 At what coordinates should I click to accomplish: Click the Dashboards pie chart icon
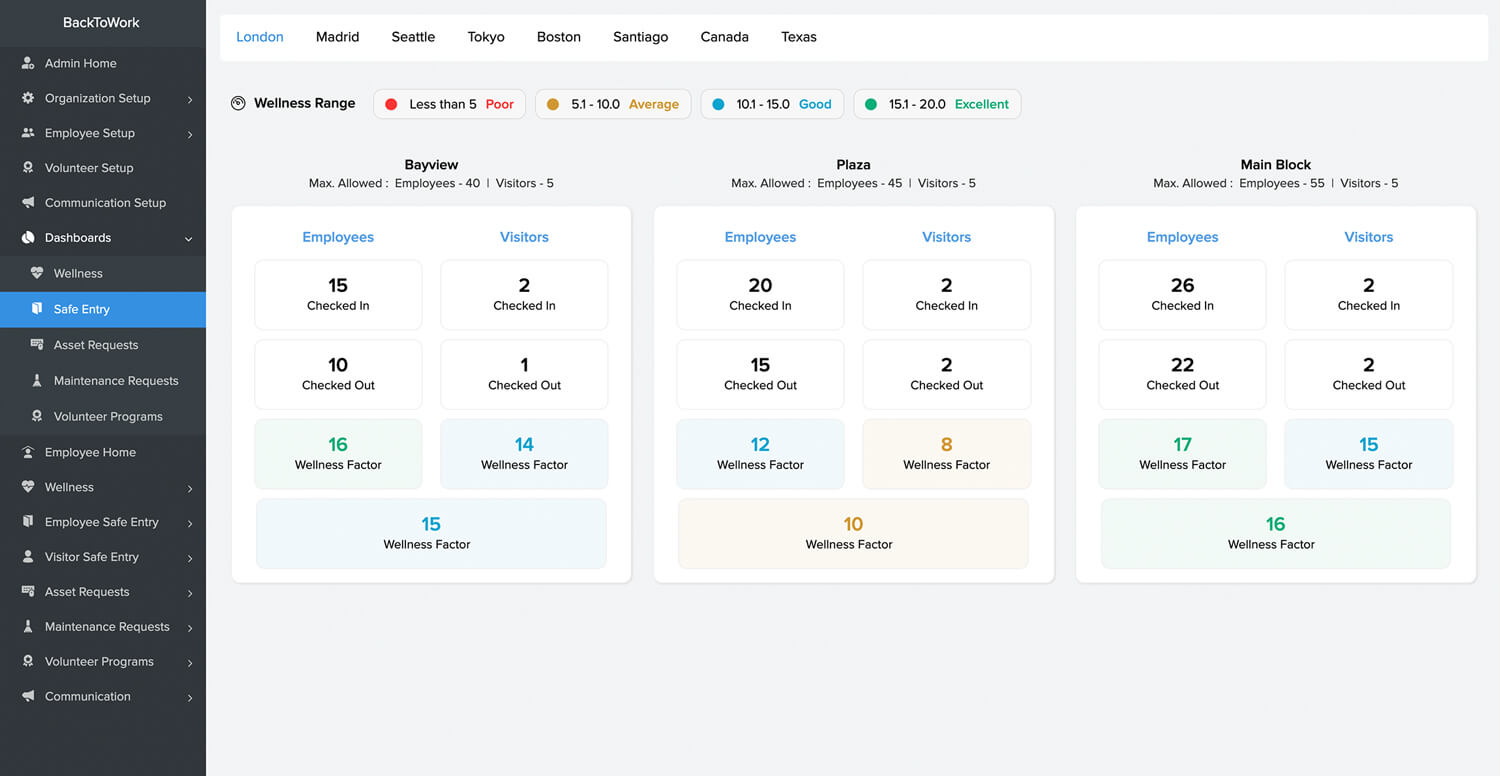(28, 238)
